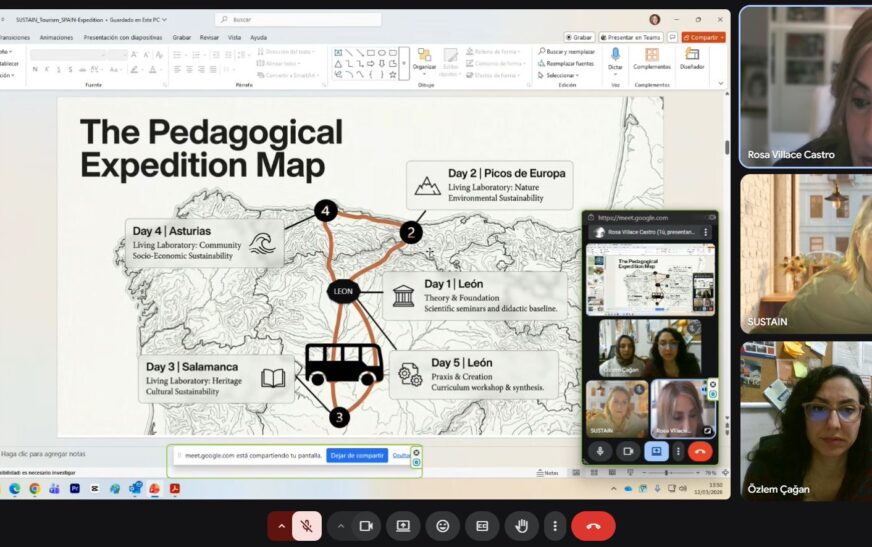Switch to normal view icon in status bar
The image size is (872, 547).
pyautogui.click(x=576, y=473)
